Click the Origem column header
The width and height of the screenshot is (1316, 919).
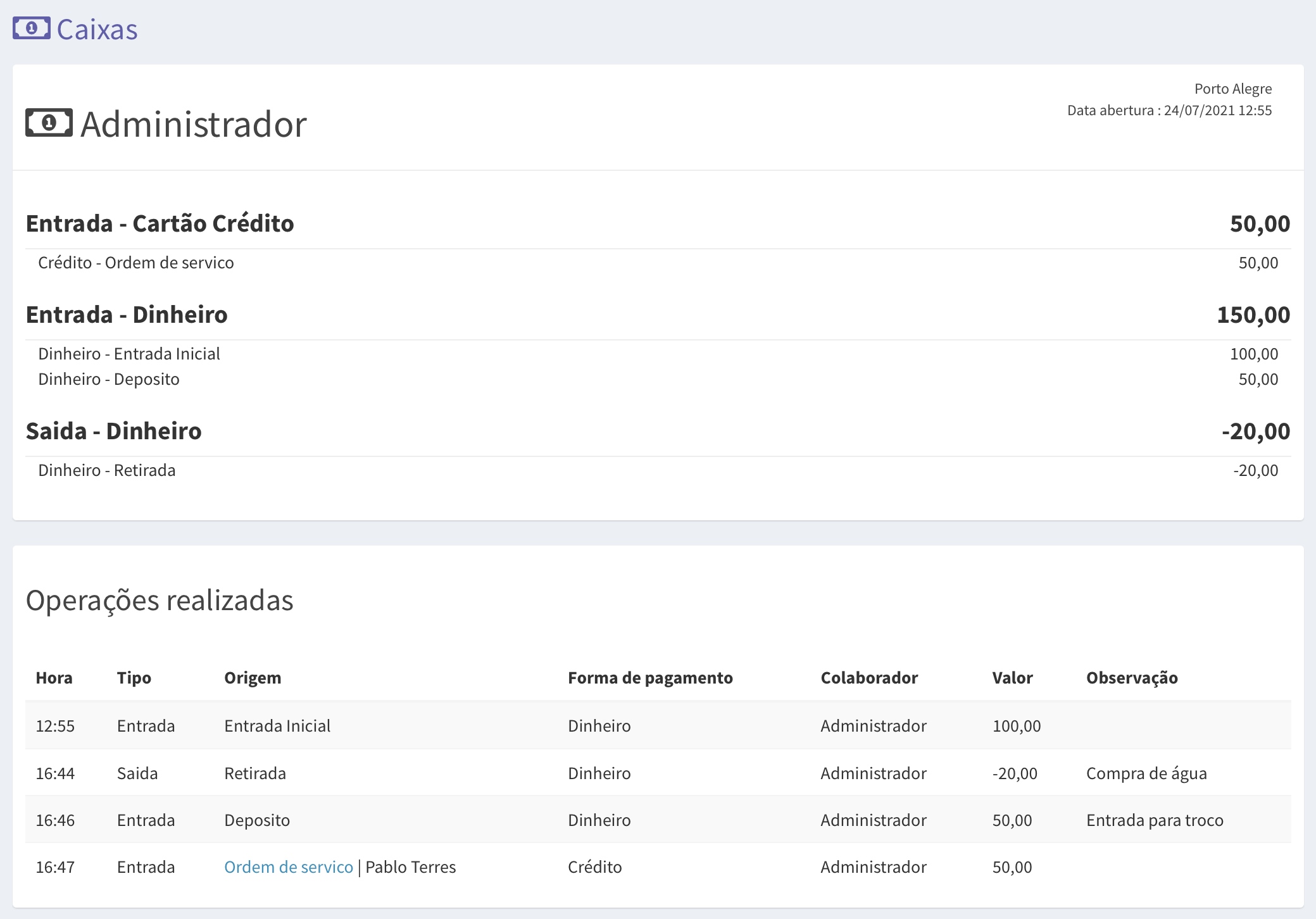[x=252, y=678]
